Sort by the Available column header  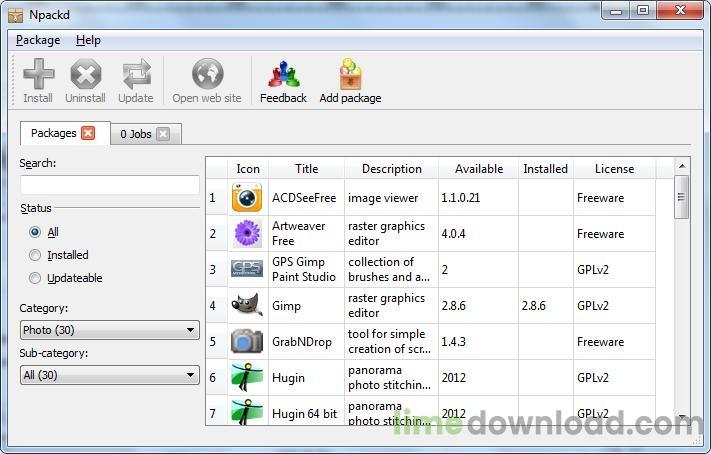click(x=479, y=169)
